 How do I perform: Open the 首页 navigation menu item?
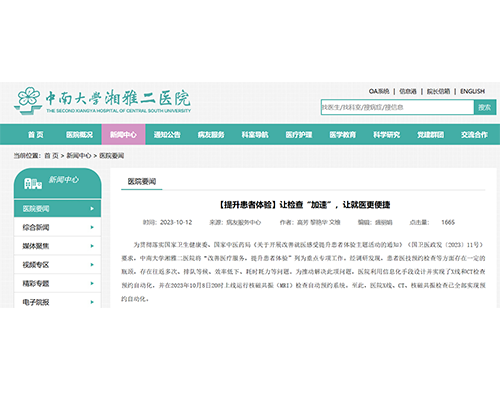tap(36, 135)
